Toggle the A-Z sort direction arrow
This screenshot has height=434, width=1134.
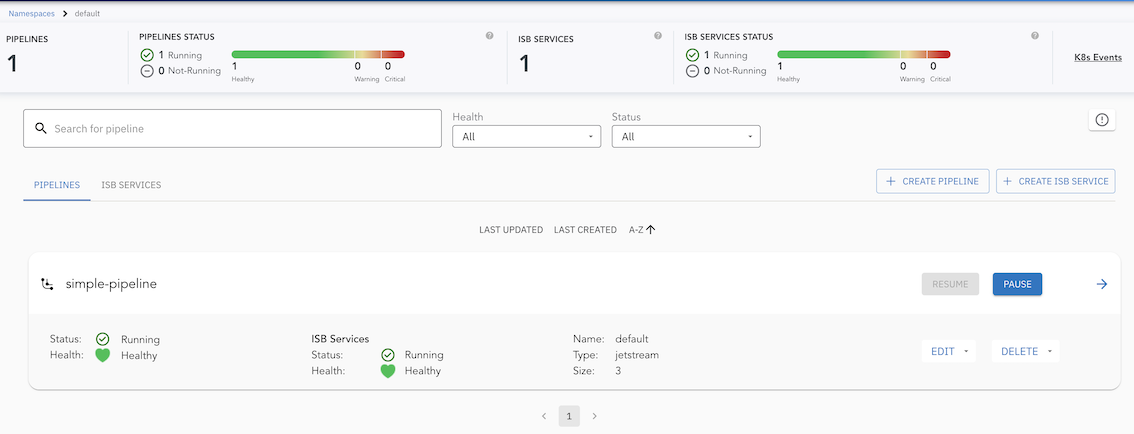[650, 229]
